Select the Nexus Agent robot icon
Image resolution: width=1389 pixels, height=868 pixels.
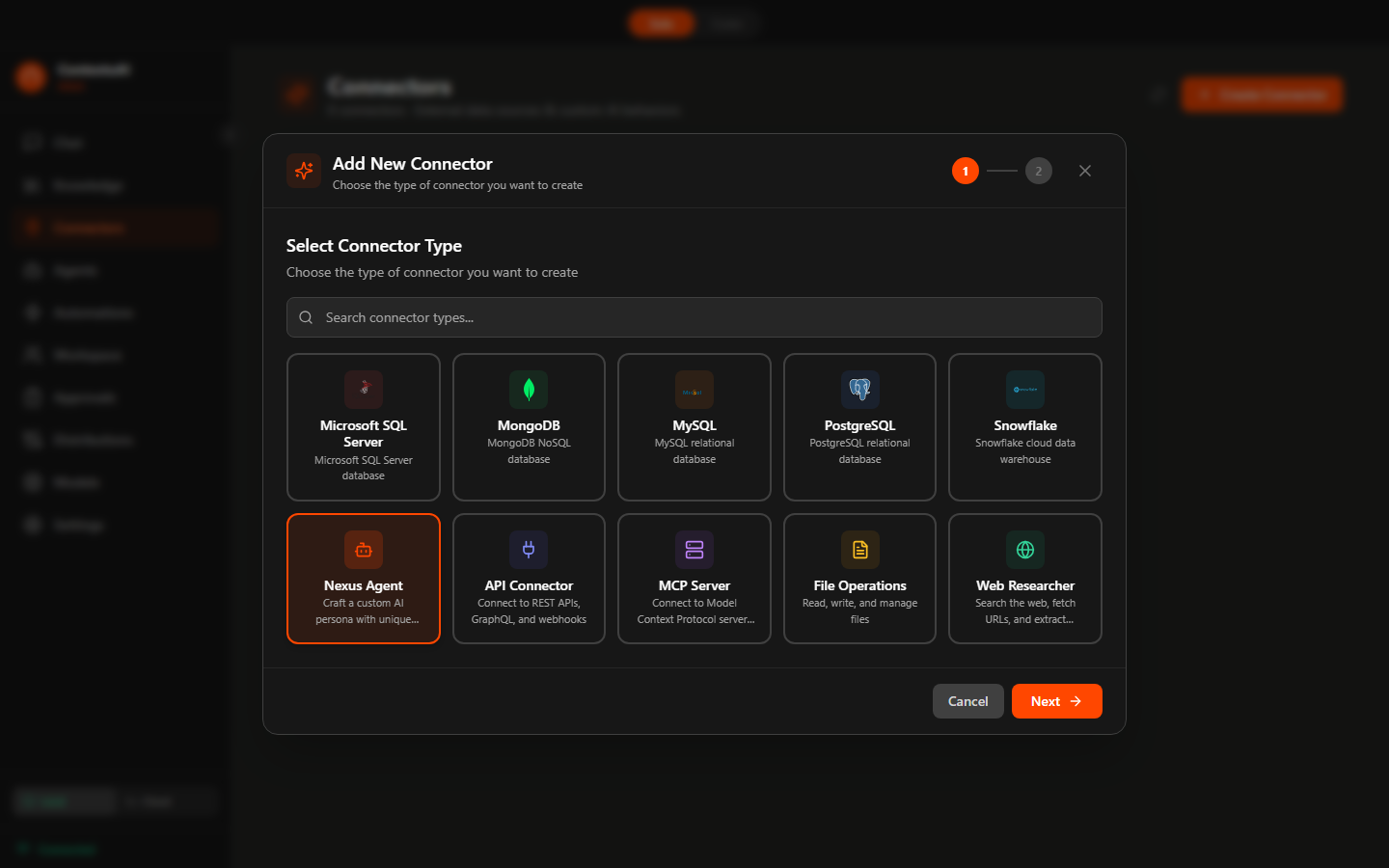pos(364,550)
